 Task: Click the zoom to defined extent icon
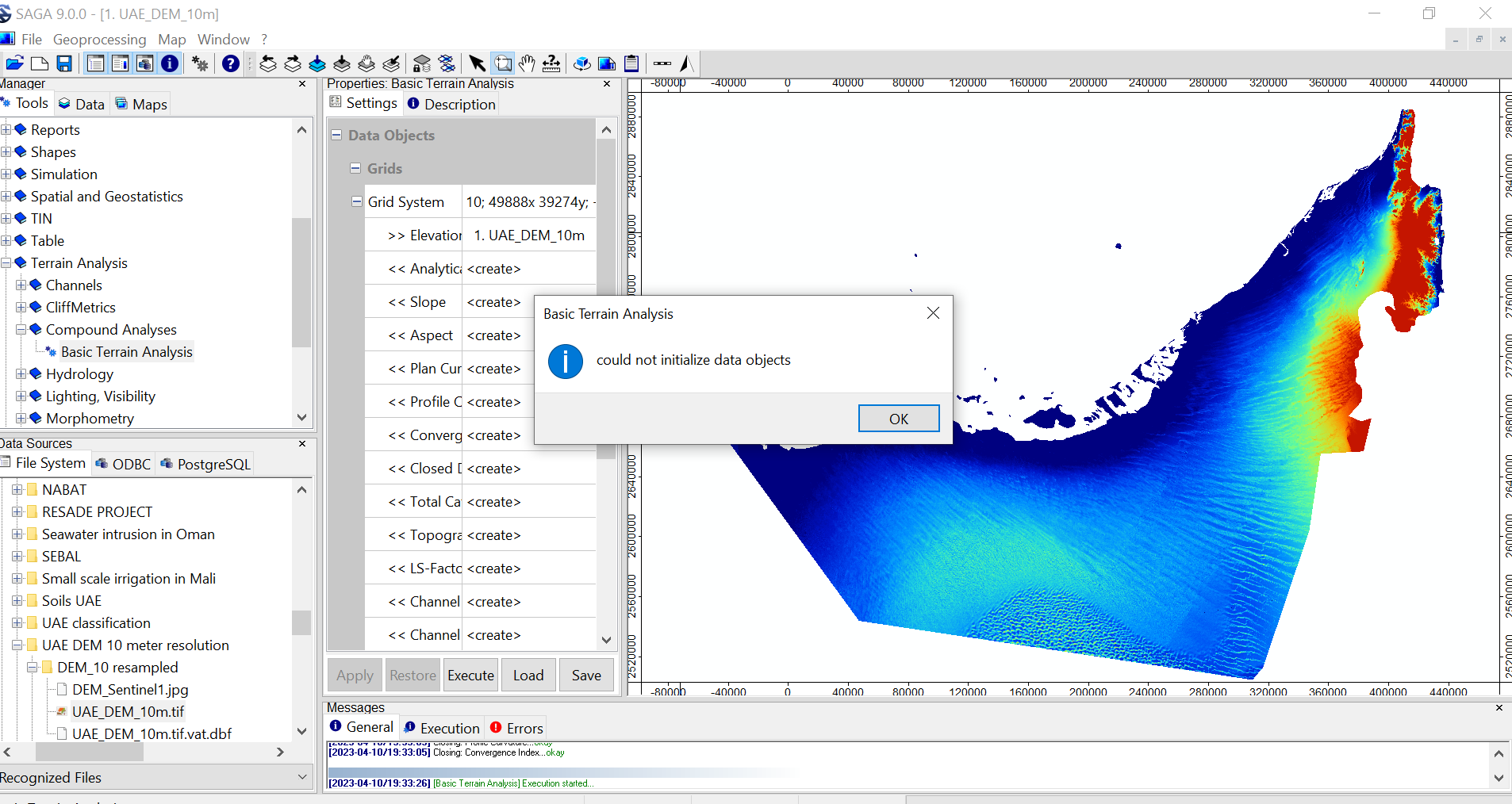tap(391, 63)
